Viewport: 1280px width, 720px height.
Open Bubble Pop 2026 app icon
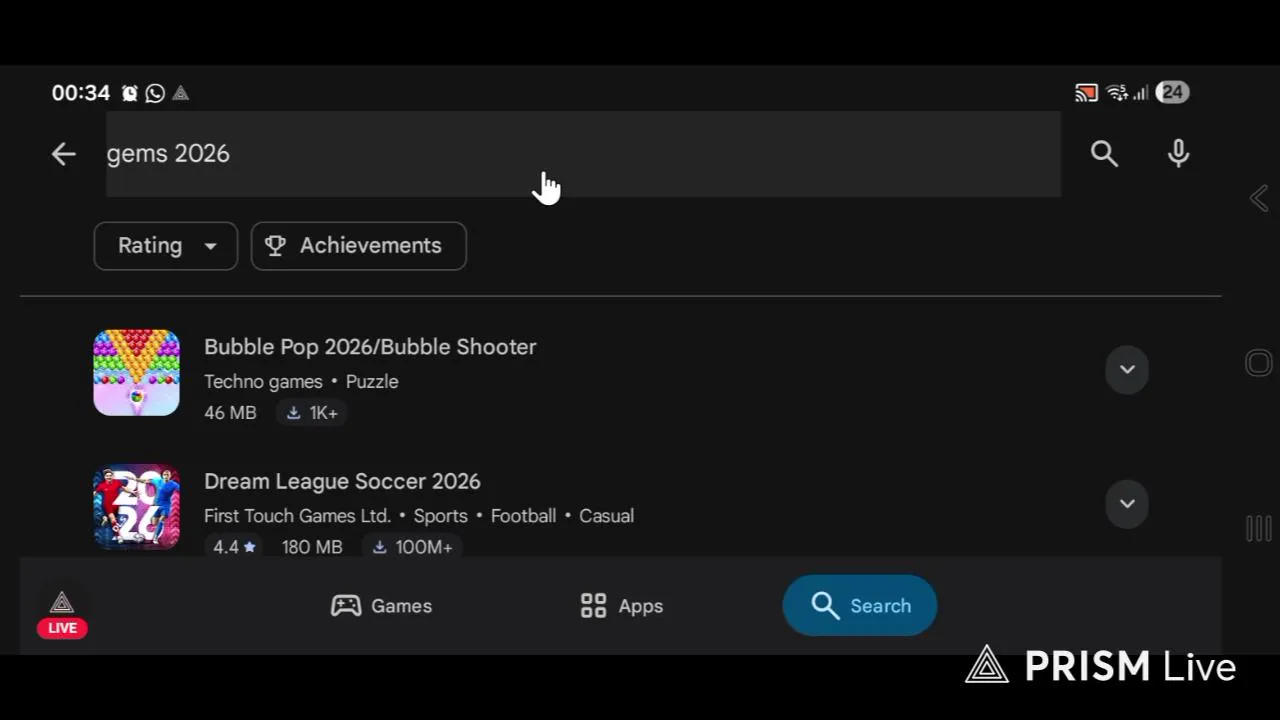(137, 372)
